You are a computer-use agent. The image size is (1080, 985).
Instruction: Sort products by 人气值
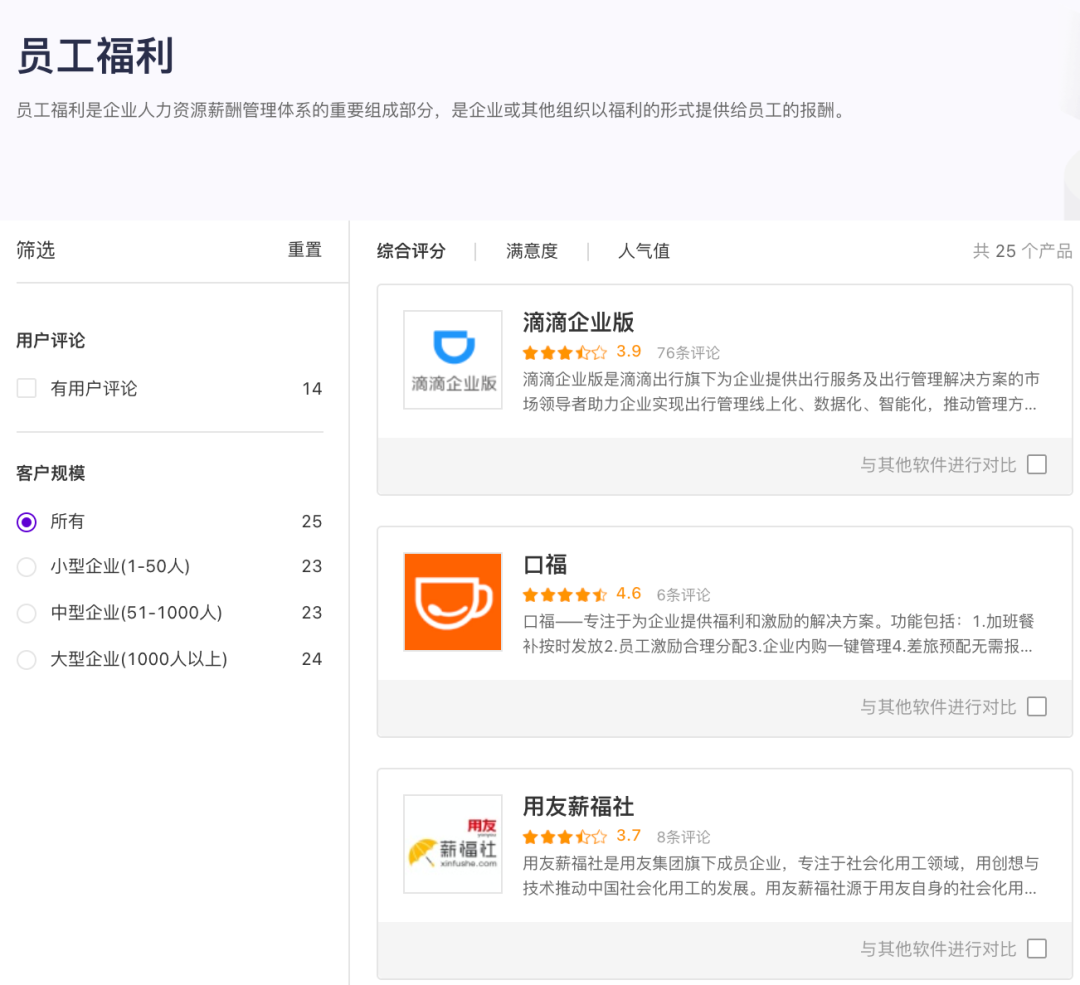(x=644, y=251)
